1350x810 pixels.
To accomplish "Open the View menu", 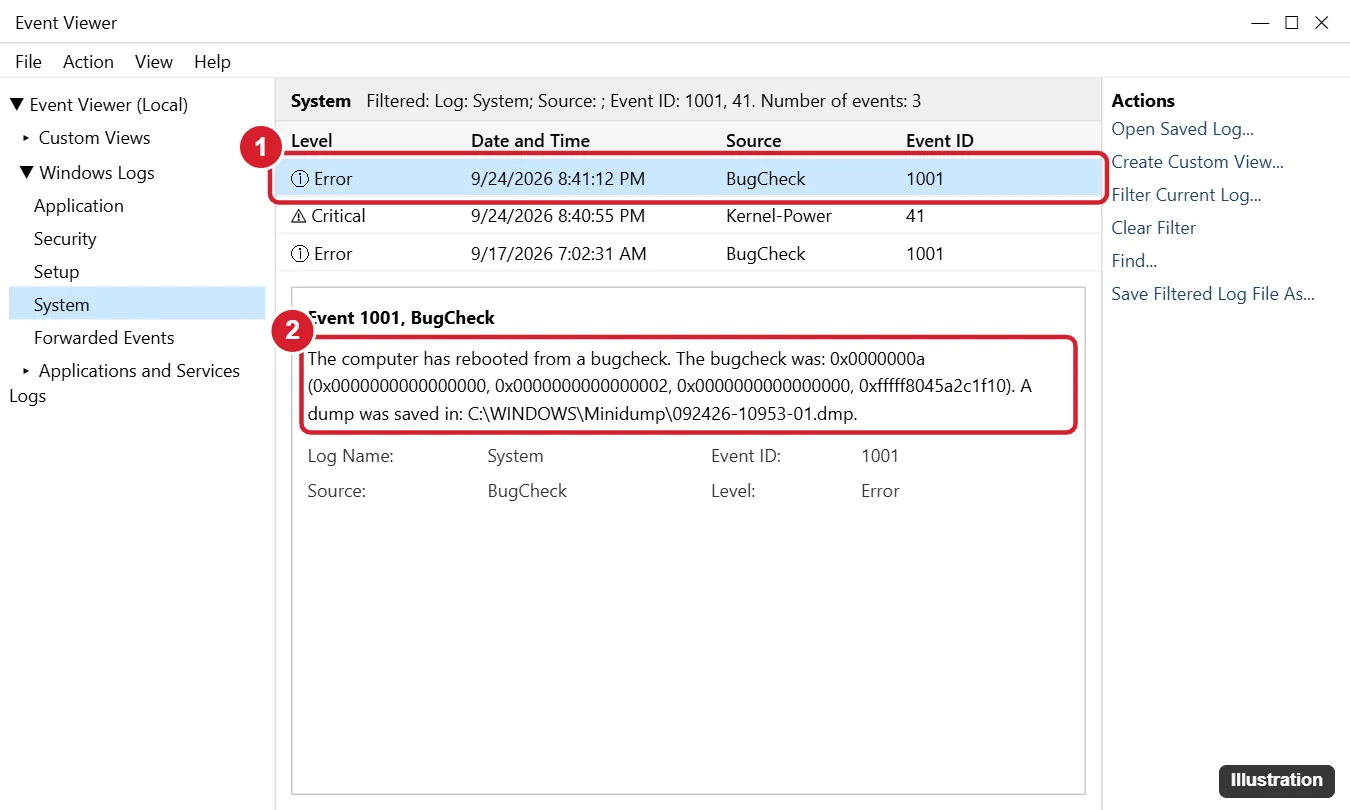I will pos(154,62).
